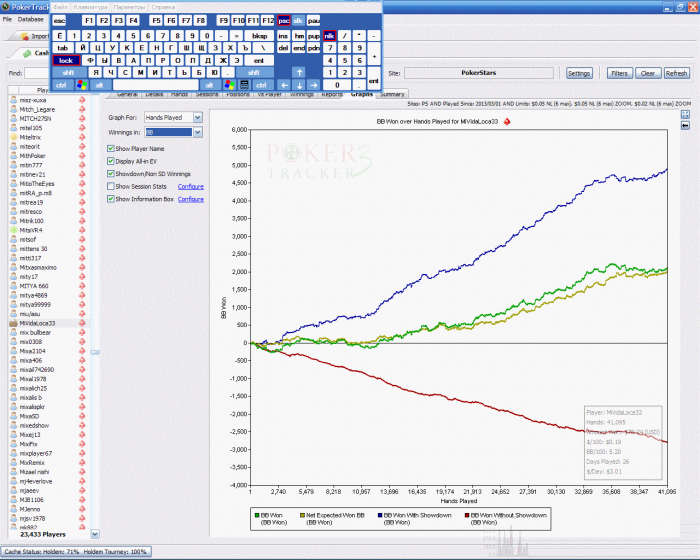Tap the spacebar on the virtual keyboard
The height and width of the screenshot is (560, 700).
point(155,85)
